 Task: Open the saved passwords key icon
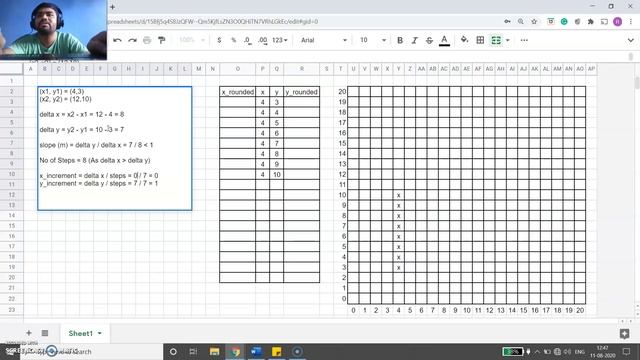coord(507,22)
